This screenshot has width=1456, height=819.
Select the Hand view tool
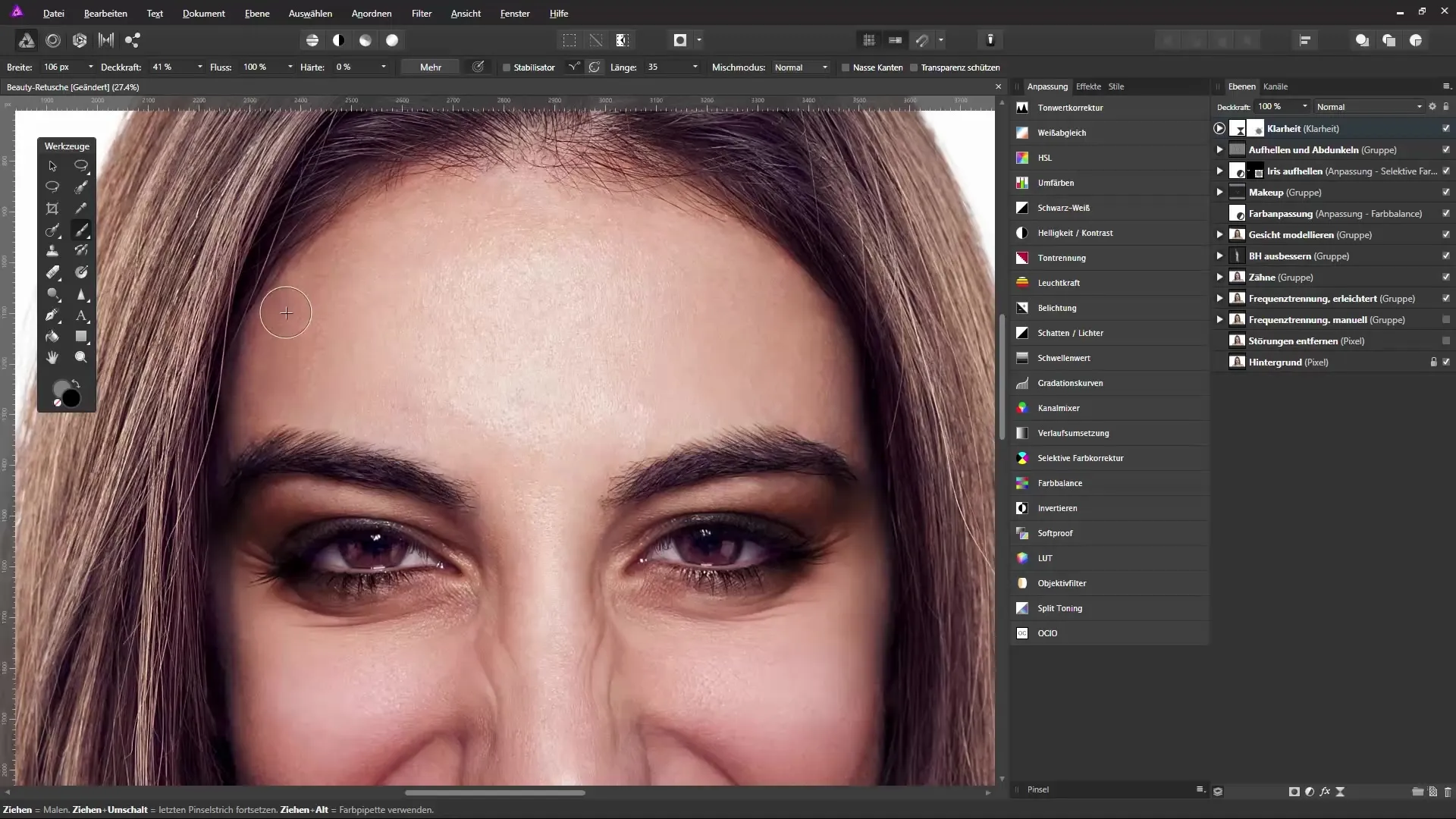52,357
